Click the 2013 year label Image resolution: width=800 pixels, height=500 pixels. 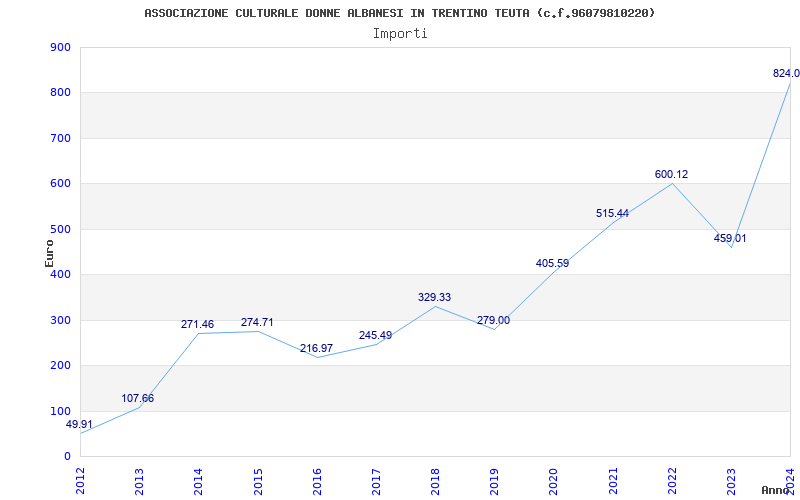tap(140, 481)
